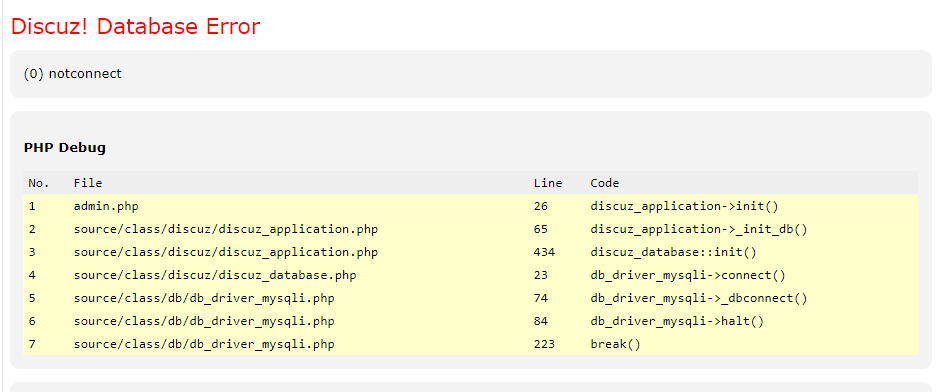Click row number 7 in No. column
Screen dimensions: 951x392
32,345
